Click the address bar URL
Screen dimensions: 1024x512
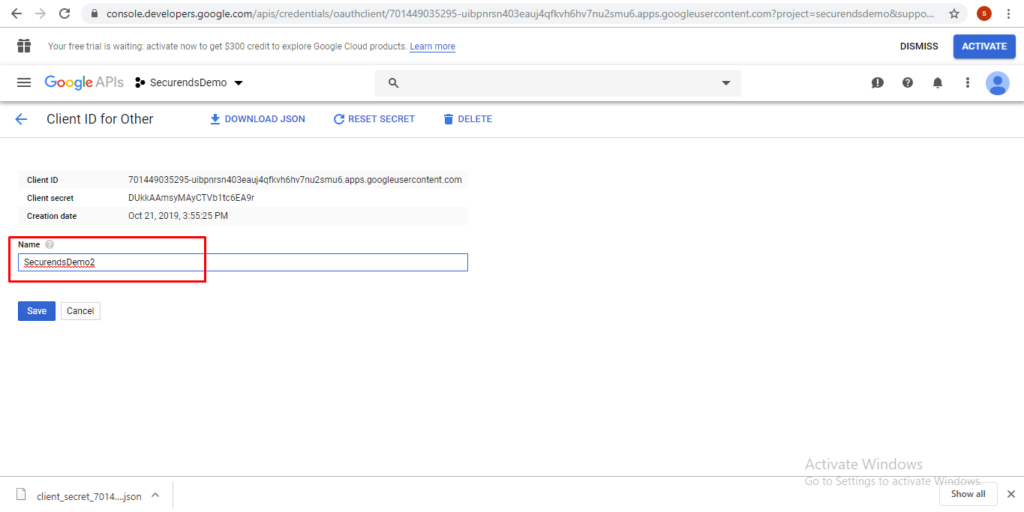click(x=520, y=13)
